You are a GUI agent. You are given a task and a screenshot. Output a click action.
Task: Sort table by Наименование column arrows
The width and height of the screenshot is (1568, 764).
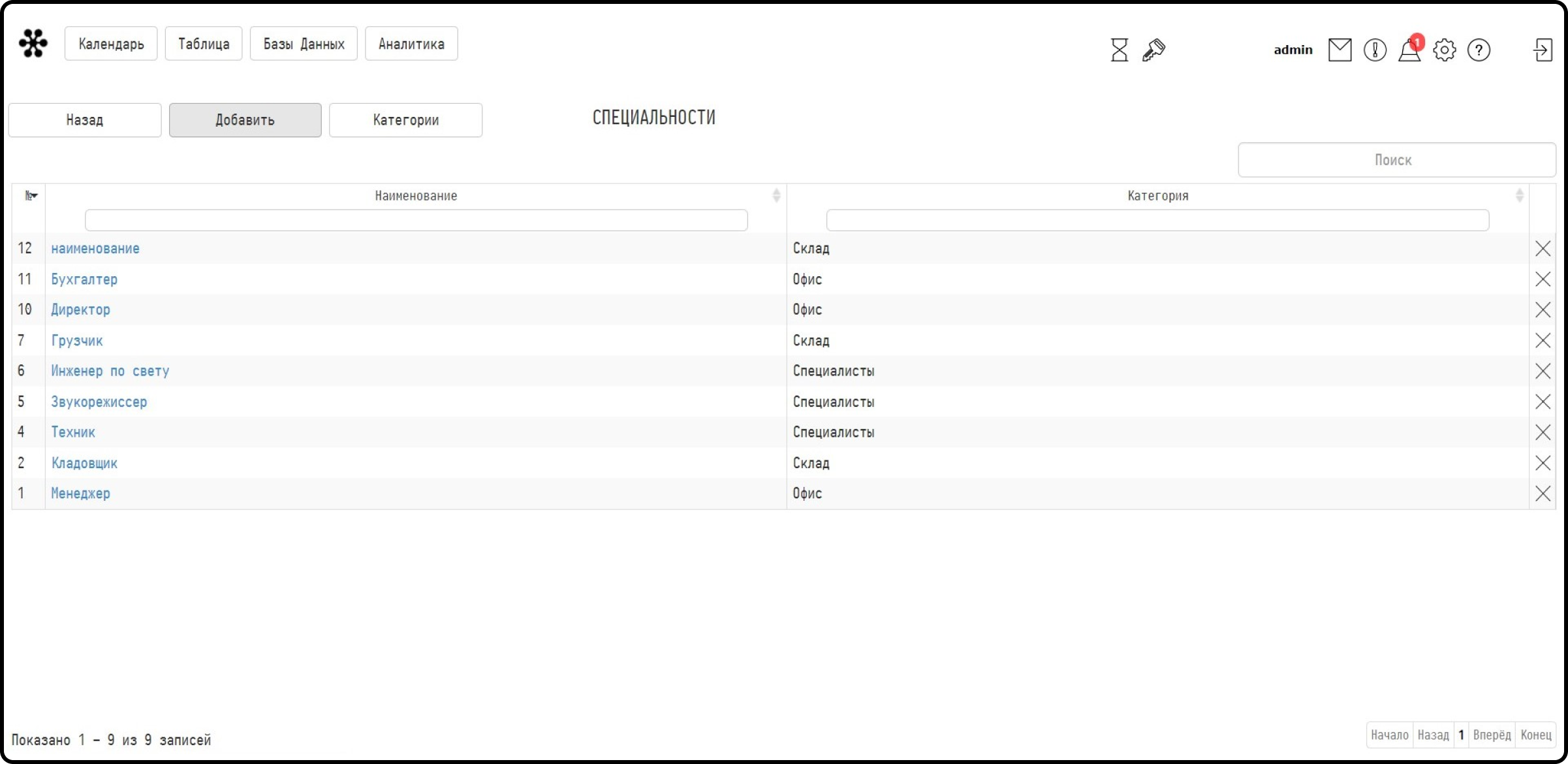click(776, 195)
